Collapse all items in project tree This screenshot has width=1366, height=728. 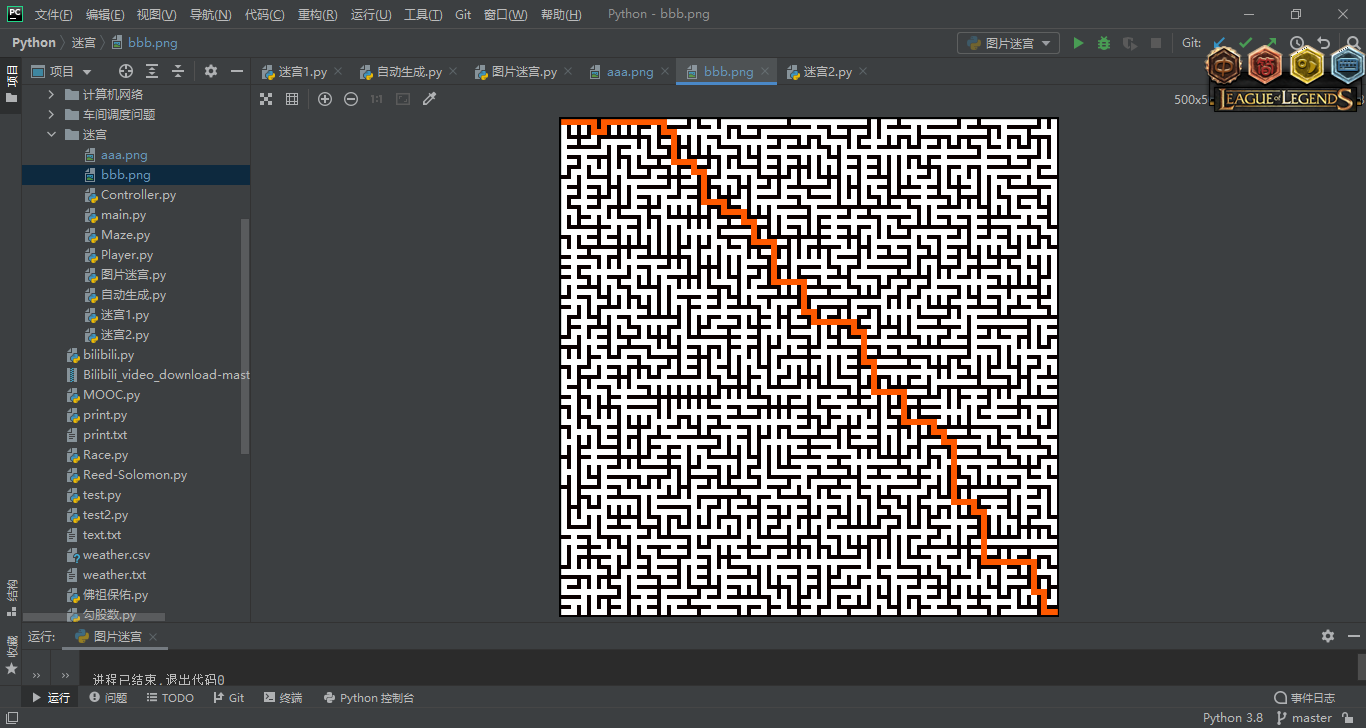coord(178,71)
